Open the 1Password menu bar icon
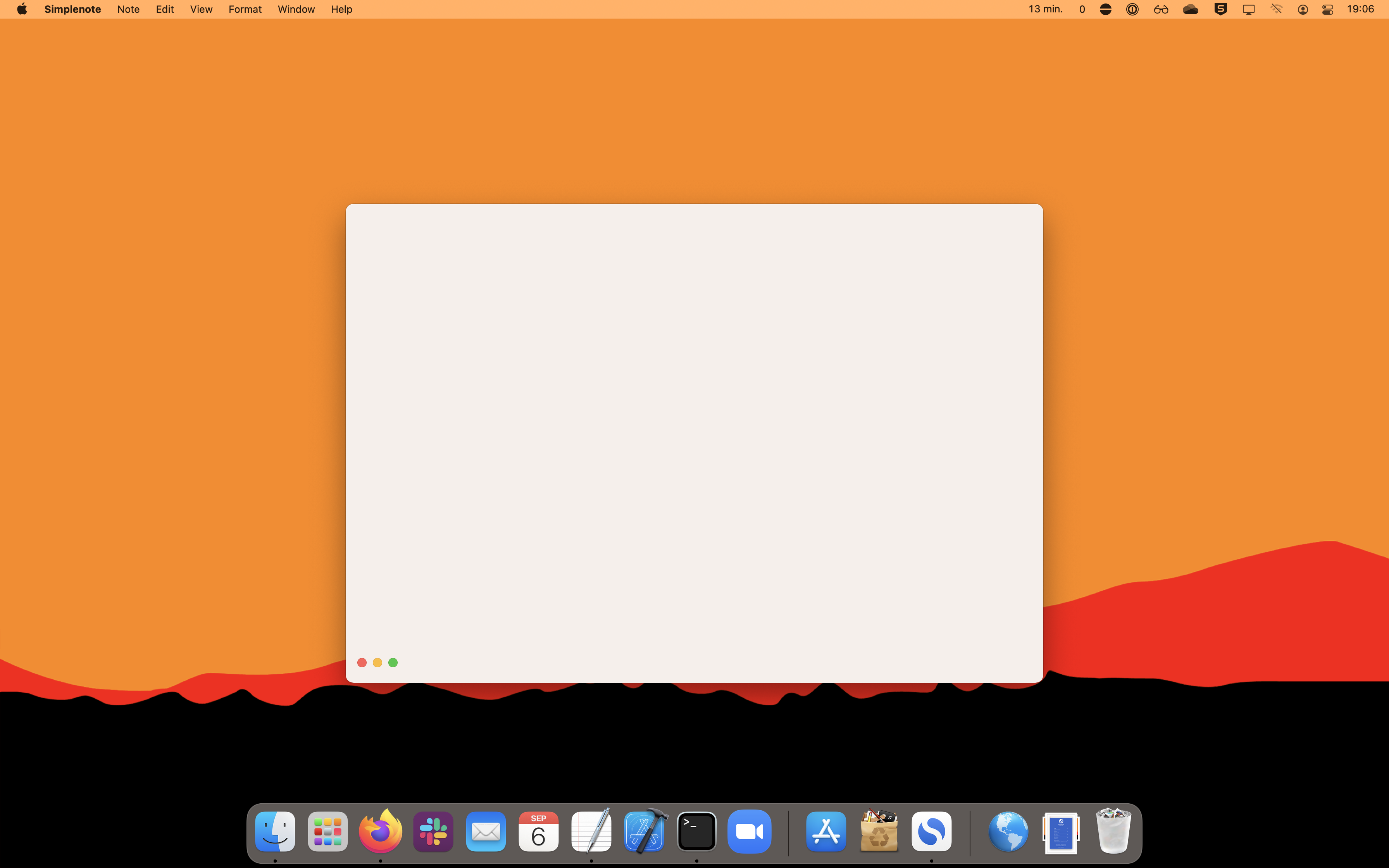1389x868 pixels. tap(1132, 9)
